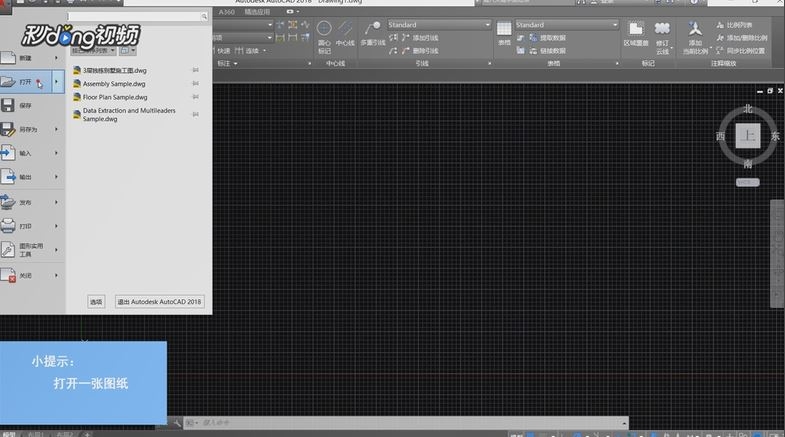Expand the 另存为 (Save As) submenu arrow
Image resolution: width=785 pixels, height=437 pixels.
coord(56,129)
